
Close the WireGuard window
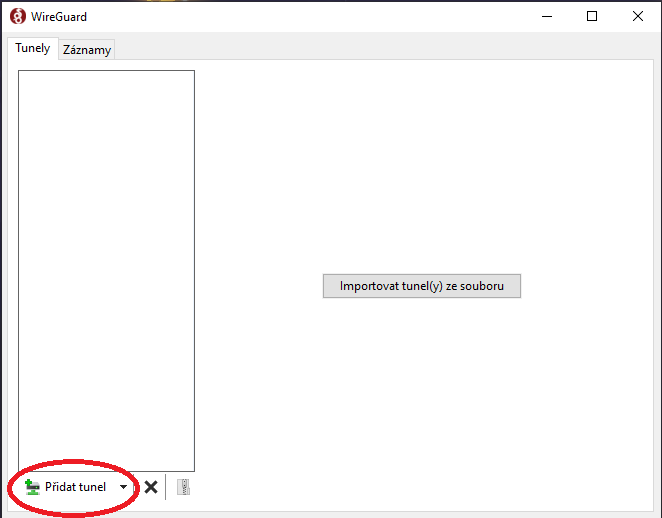pos(638,16)
